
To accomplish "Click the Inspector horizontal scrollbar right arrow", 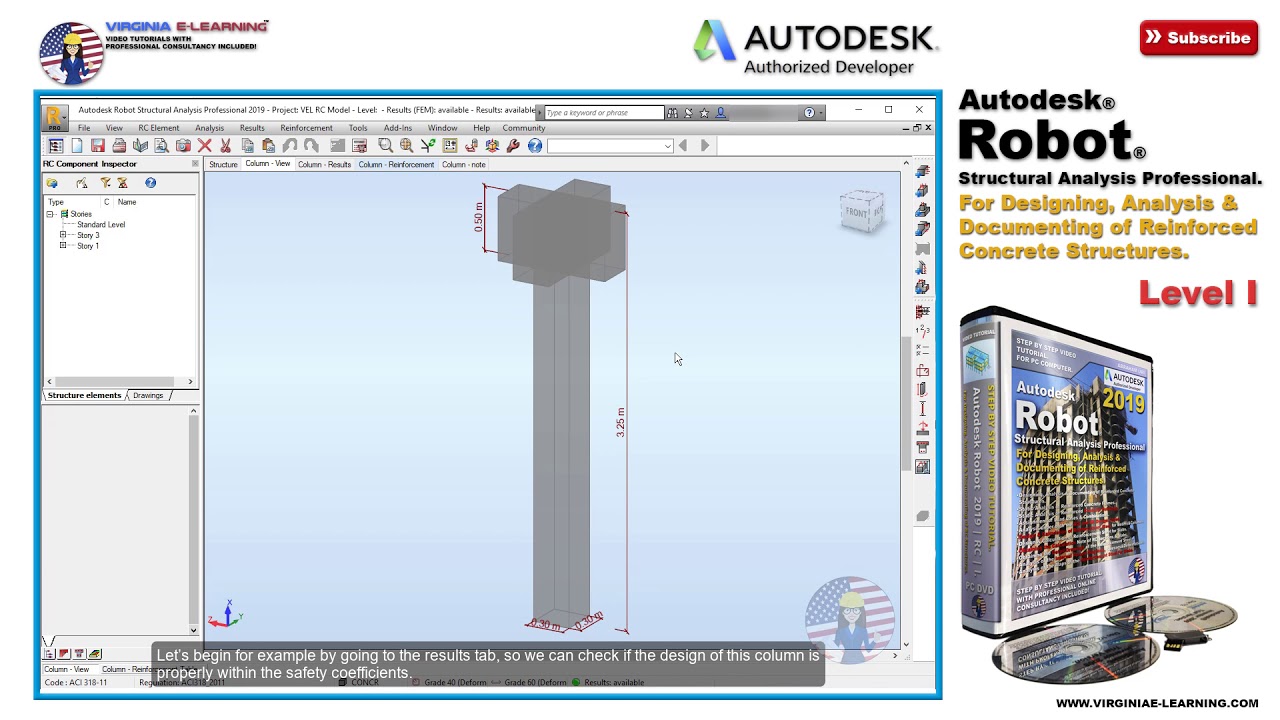I will coord(190,381).
